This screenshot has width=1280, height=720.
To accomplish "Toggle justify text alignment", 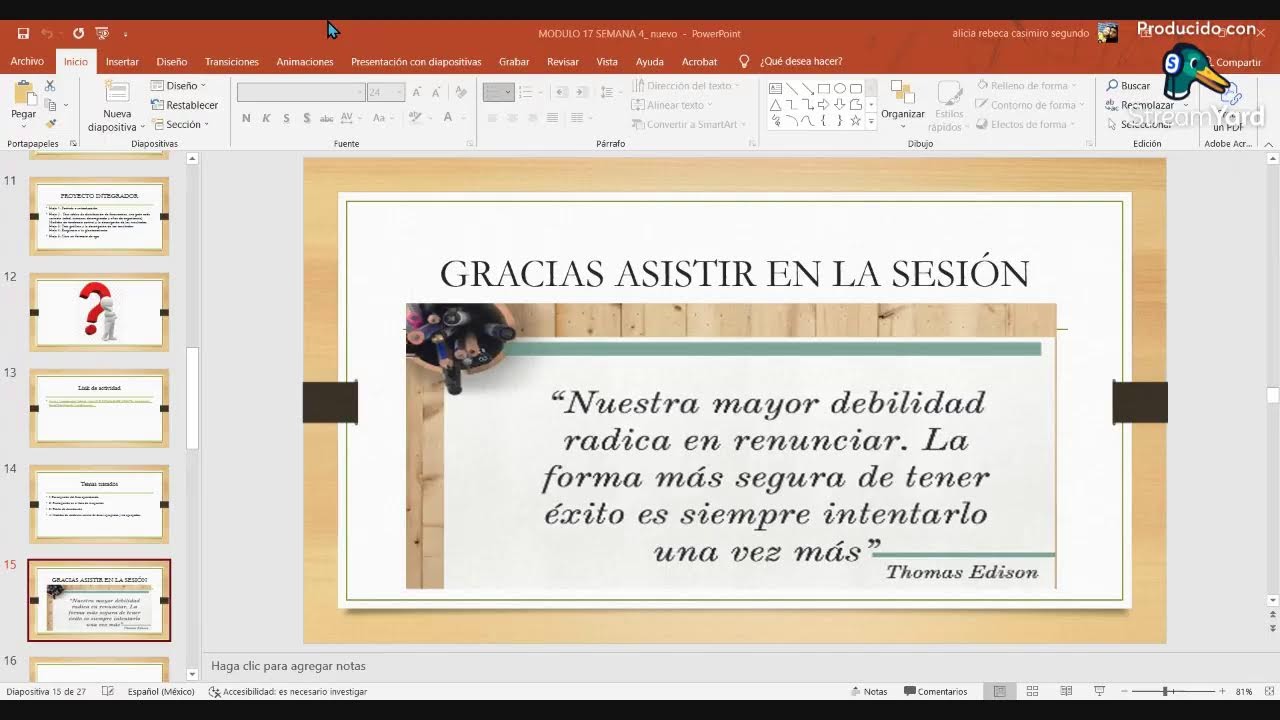I will click(x=552, y=118).
